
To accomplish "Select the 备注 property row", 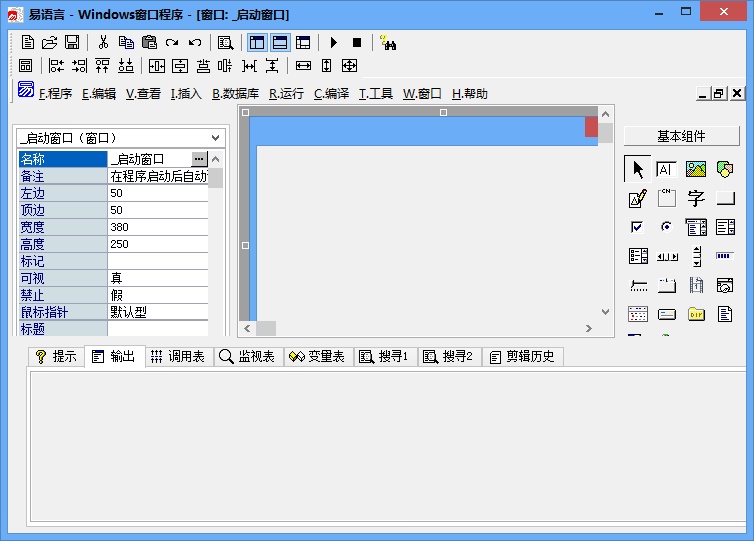I will pyautogui.click(x=113, y=176).
